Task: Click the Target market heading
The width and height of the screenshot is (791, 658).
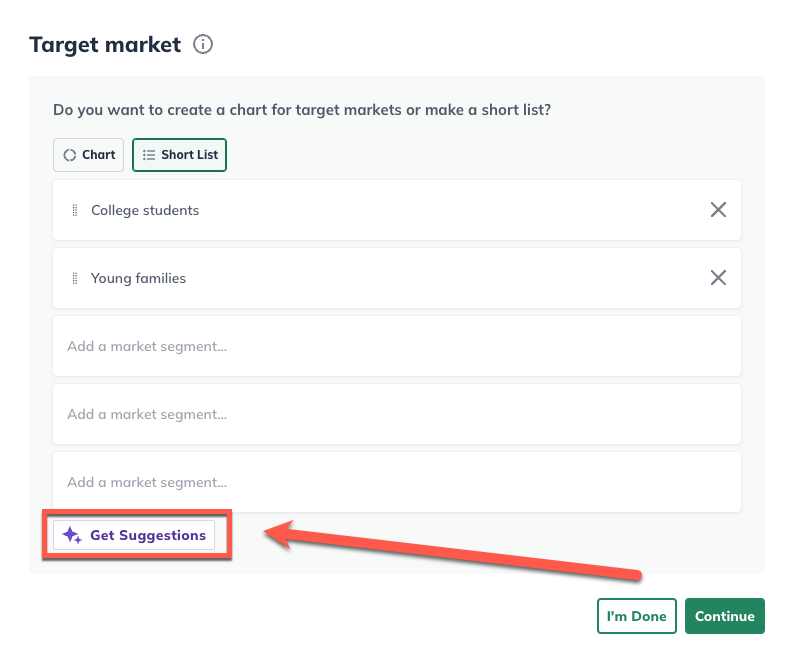Action: point(105,45)
